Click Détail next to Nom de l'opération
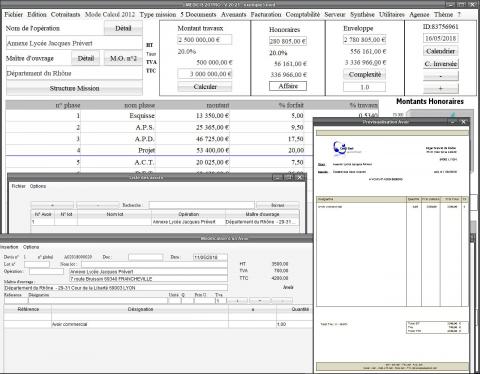Viewport: 480px width, 374px height. [x=123, y=28]
